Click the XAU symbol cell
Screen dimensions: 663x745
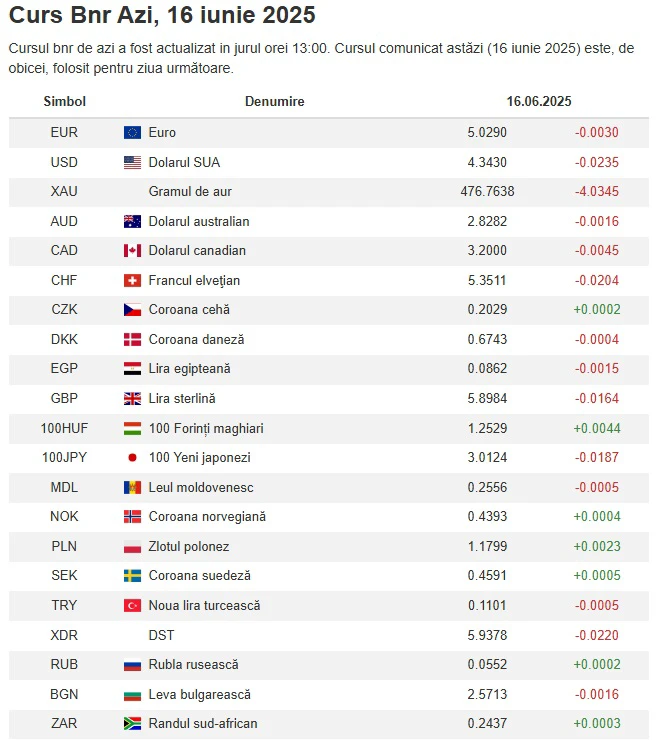pyautogui.click(x=64, y=191)
